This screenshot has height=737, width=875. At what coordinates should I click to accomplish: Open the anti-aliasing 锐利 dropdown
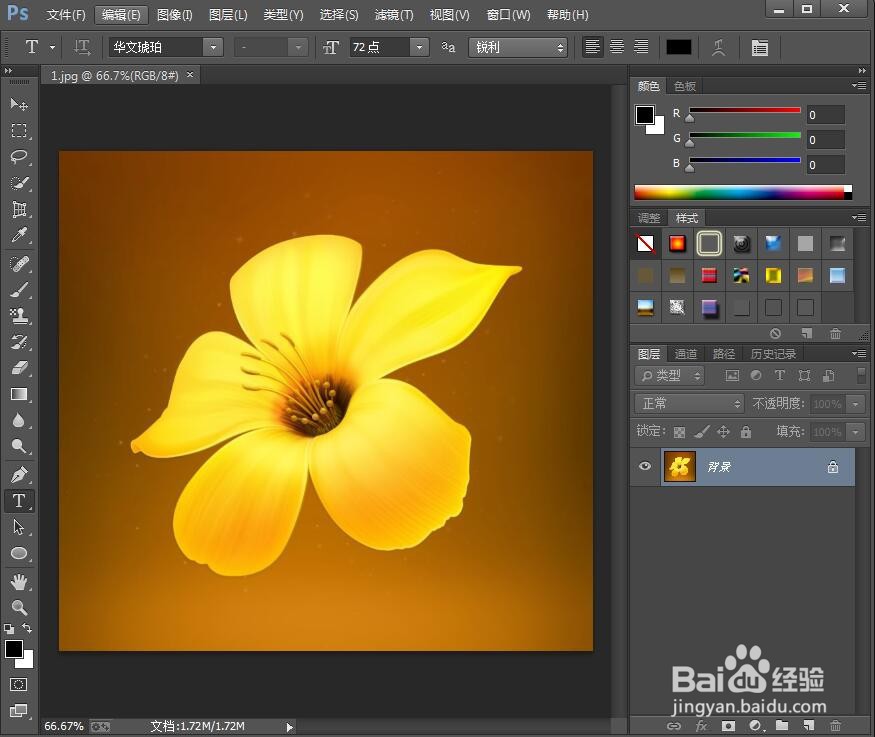518,47
